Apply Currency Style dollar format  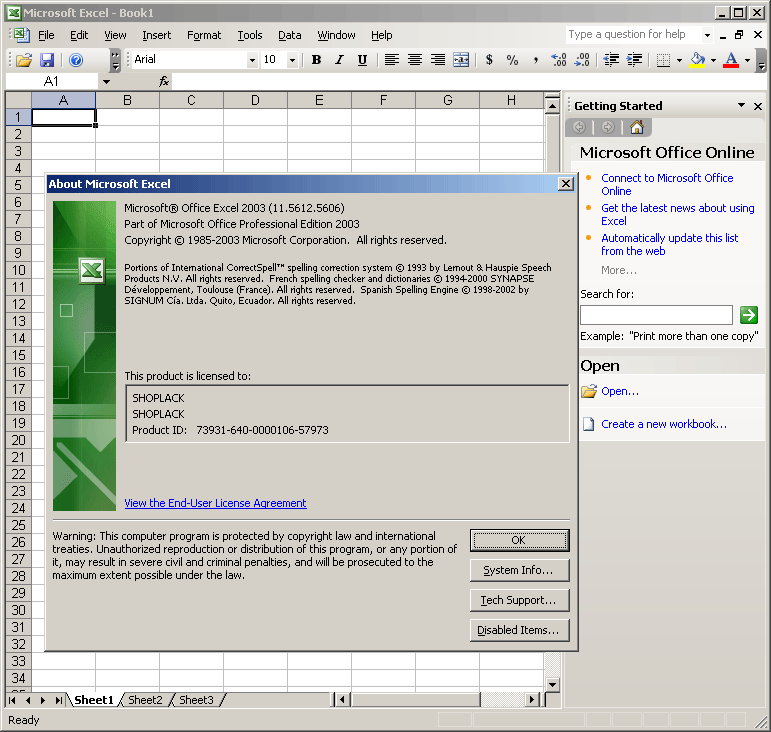489,60
